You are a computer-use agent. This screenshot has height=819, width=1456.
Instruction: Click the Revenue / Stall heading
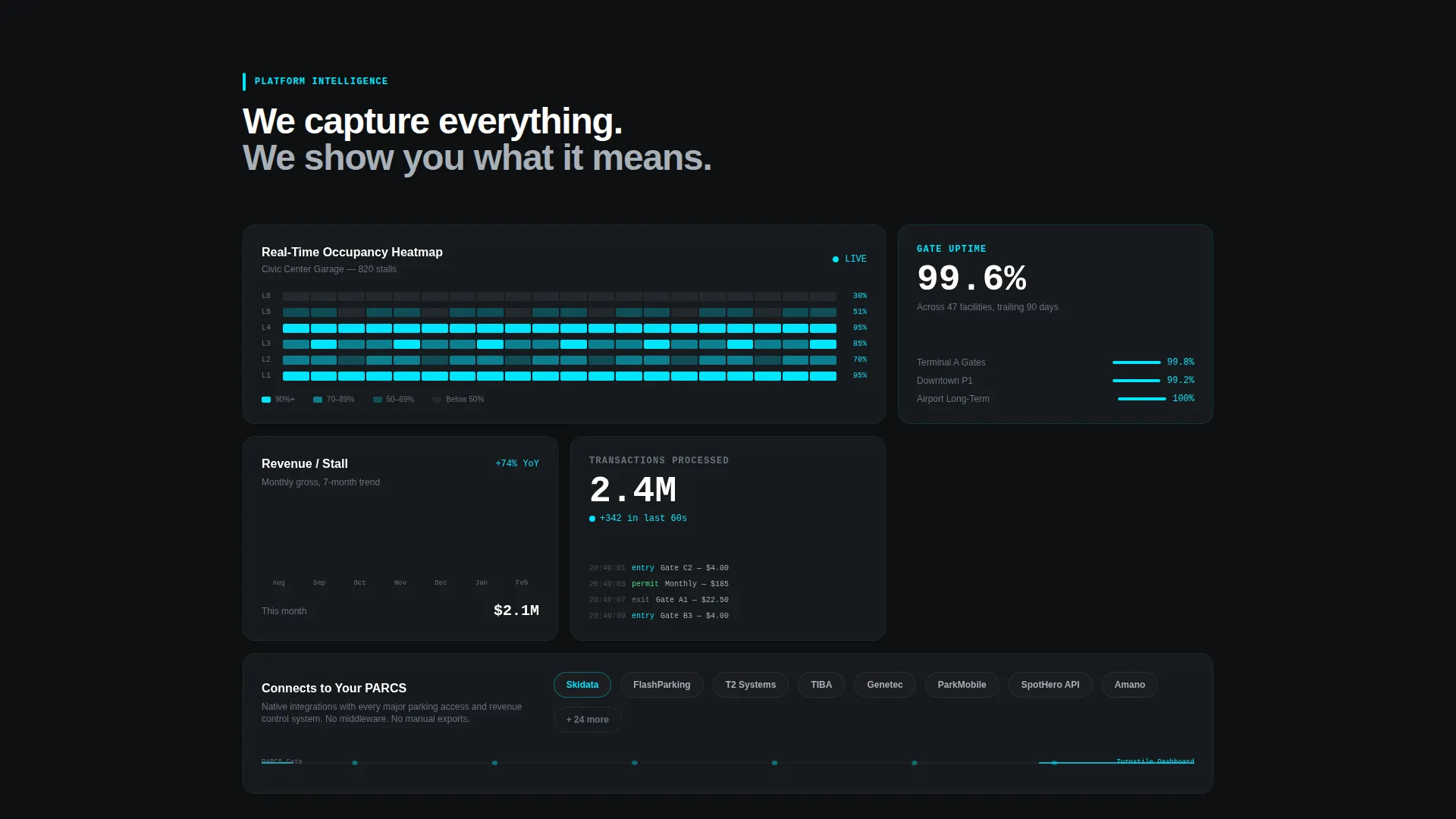tap(304, 463)
